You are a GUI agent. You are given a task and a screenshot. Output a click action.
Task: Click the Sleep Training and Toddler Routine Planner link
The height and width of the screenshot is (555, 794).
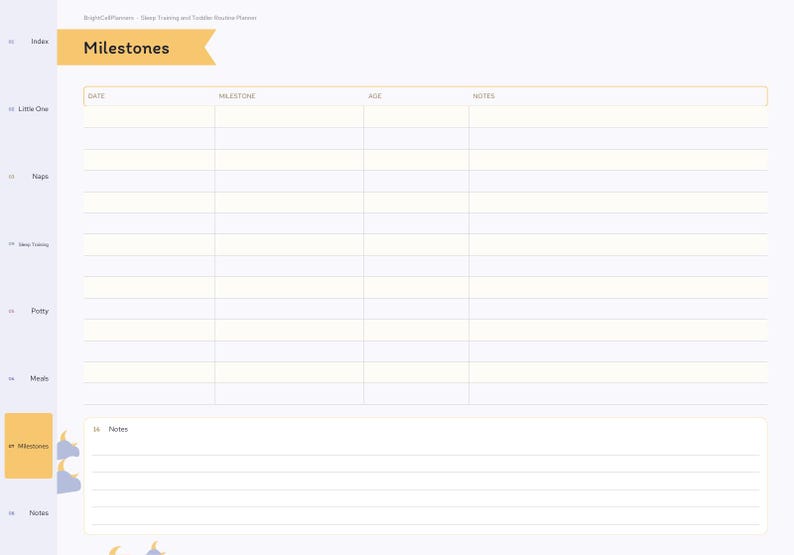pyautogui.click(x=198, y=18)
